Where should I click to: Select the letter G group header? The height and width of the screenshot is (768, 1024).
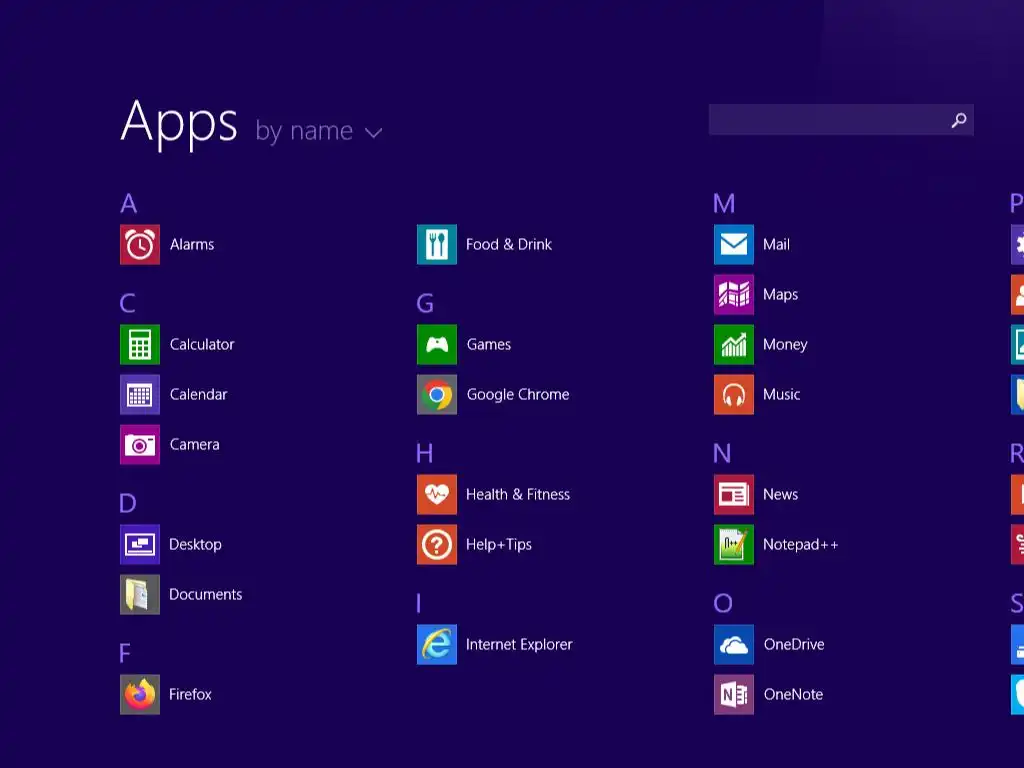(x=425, y=304)
